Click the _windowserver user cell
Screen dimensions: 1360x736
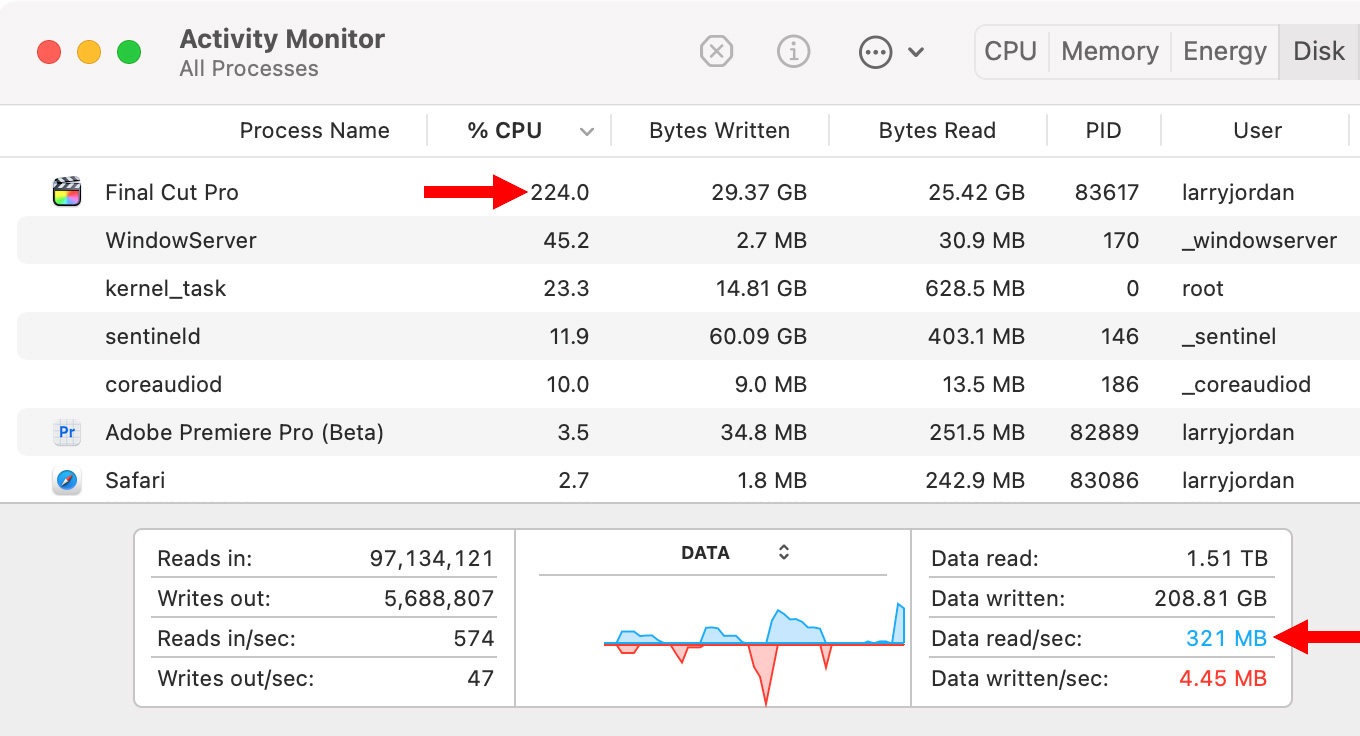1260,240
